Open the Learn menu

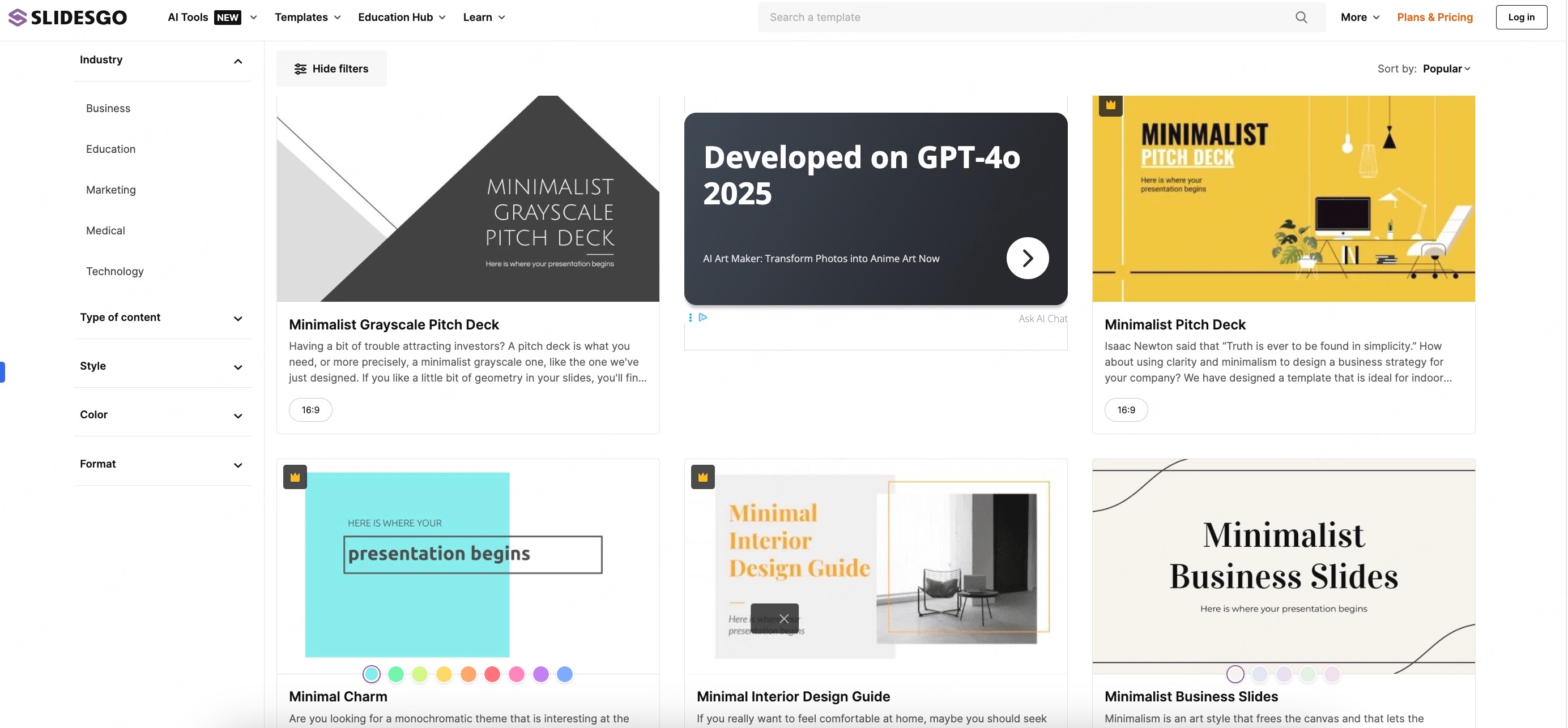pyautogui.click(x=484, y=17)
